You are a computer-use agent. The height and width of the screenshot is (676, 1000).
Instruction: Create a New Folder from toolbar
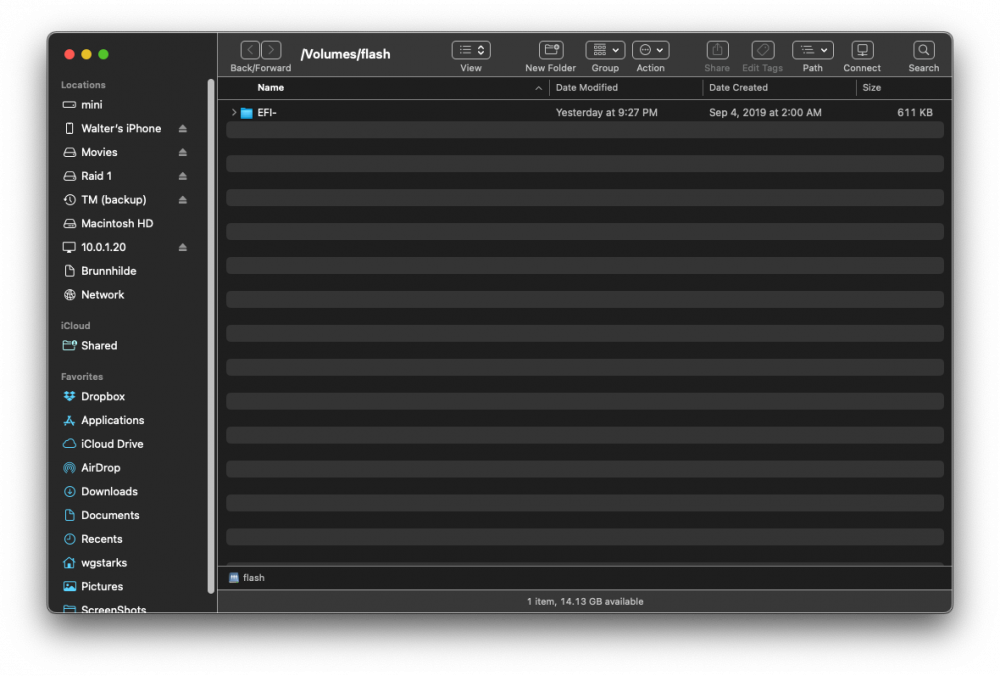point(550,50)
